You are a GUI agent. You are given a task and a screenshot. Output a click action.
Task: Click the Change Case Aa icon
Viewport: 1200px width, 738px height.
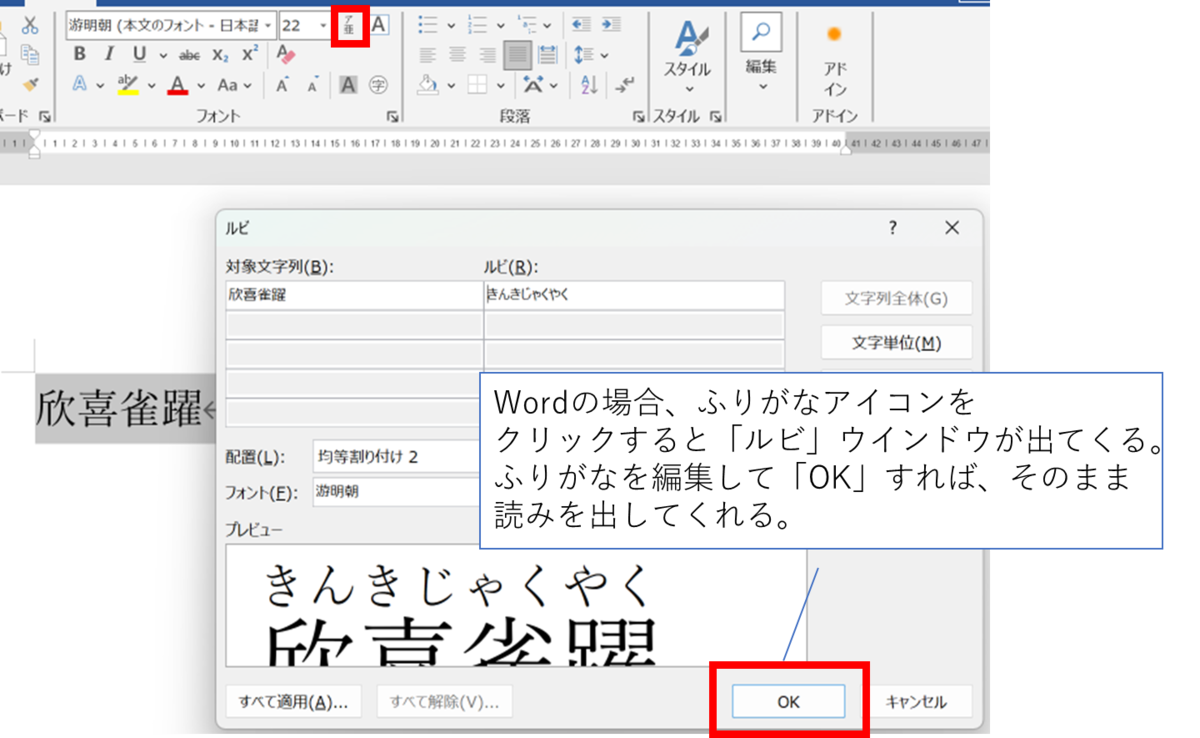click(x=228, y=86)
